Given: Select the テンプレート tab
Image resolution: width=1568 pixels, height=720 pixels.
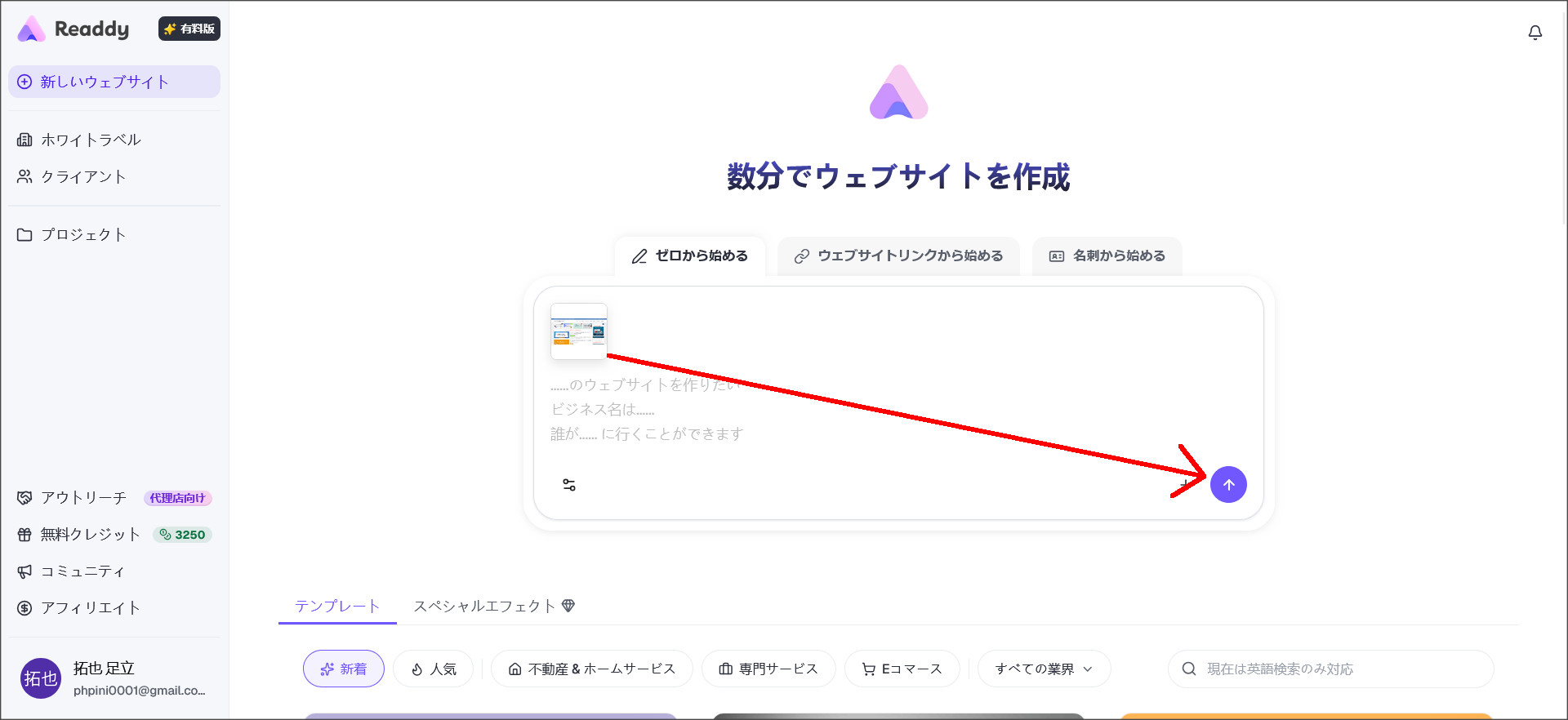Looking at the screenshot, I should (x=337, y=606).
